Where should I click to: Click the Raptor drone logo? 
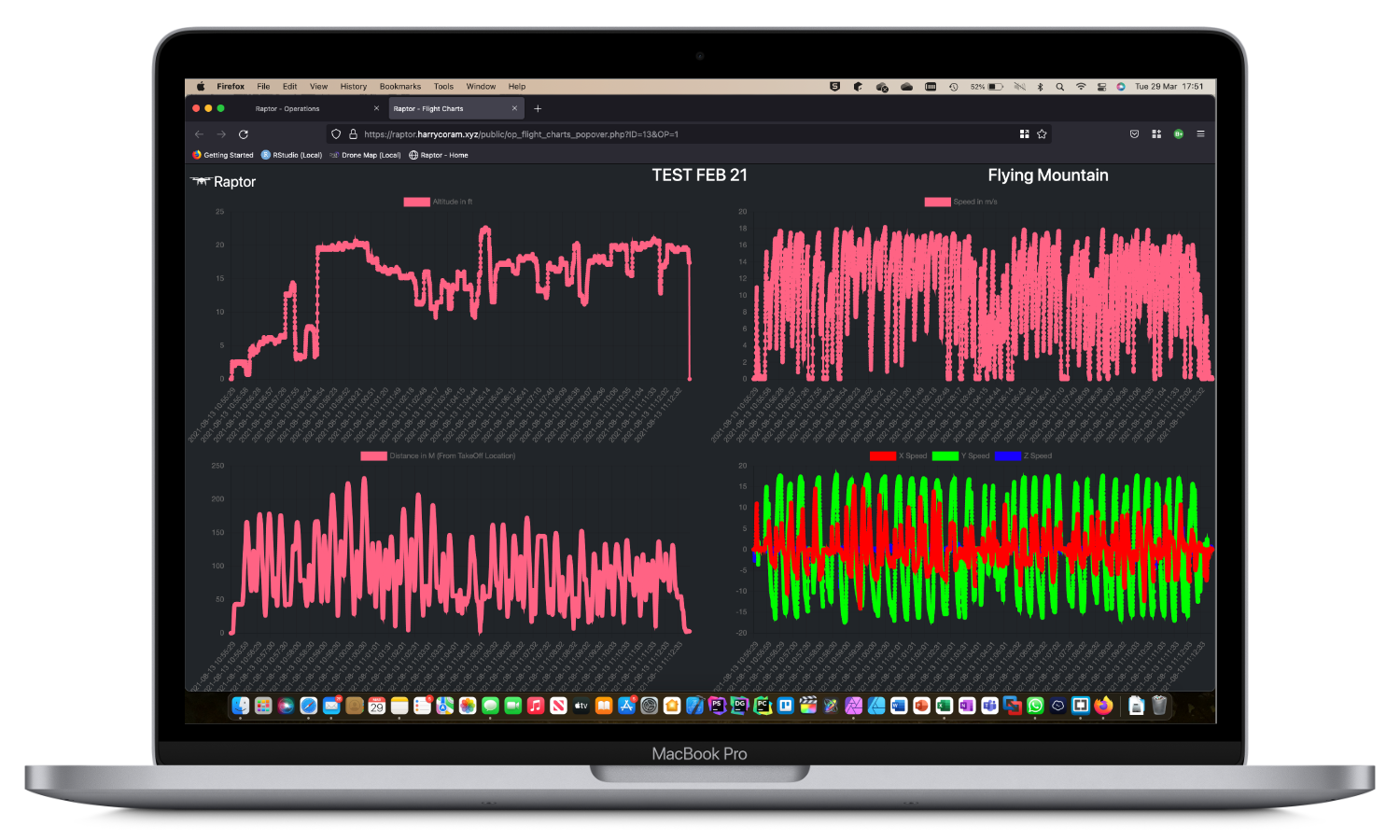point(201,181)
